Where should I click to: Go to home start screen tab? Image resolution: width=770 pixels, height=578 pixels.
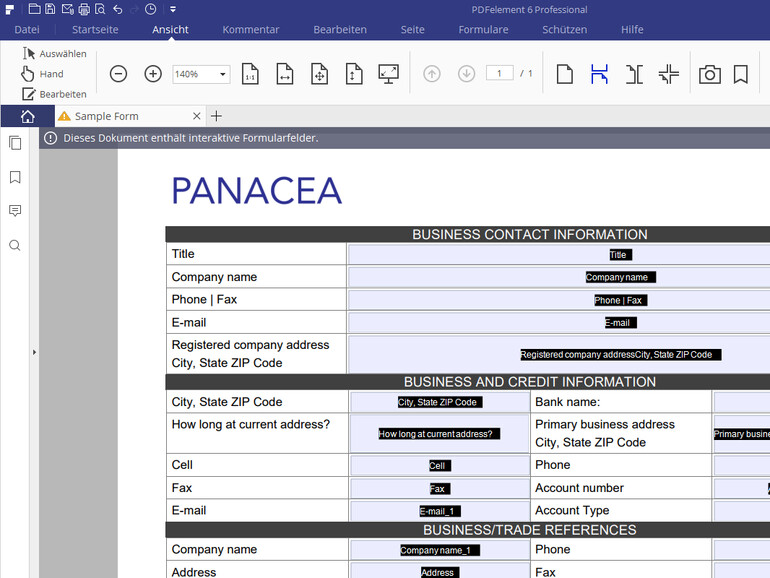coord(28,116)
